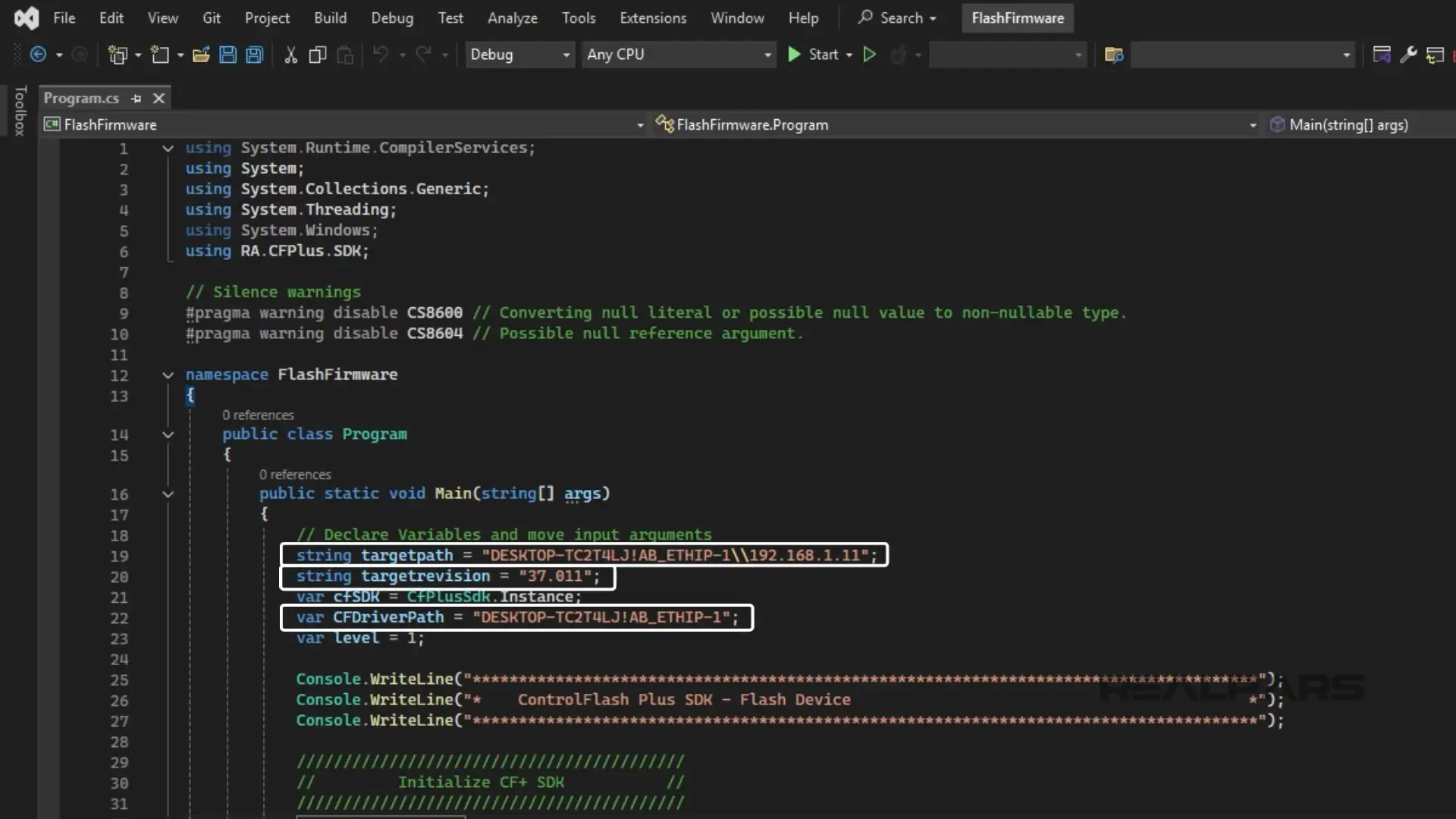Open the Debug configuration dropdown
The height and width of the screenshot is (819, 1456).
pyautogui.click(x=519, y=55)
